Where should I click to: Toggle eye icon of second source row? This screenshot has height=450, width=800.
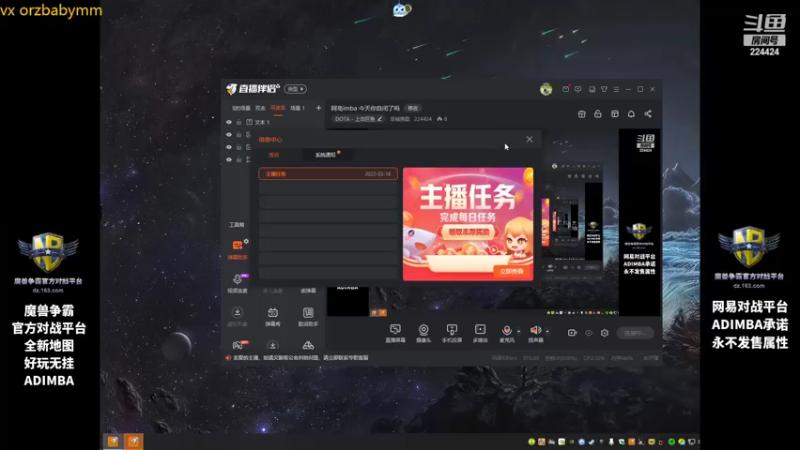(229, 135)
